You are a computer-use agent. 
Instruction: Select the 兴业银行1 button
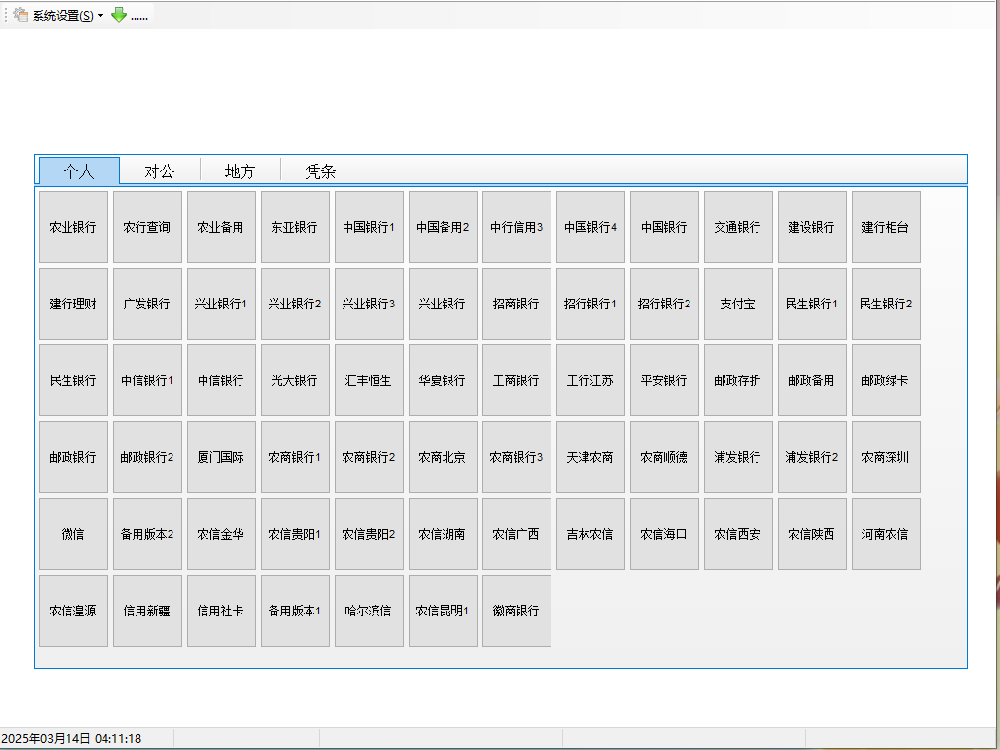221,304
